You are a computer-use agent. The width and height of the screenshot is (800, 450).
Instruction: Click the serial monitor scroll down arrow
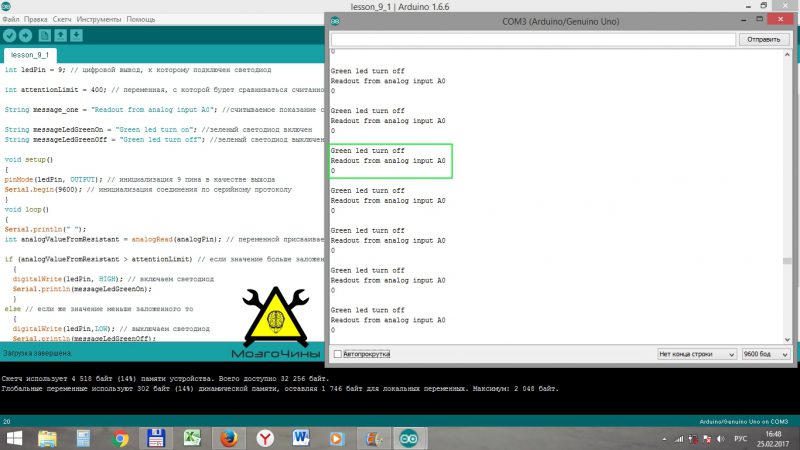tap(787, 339)
